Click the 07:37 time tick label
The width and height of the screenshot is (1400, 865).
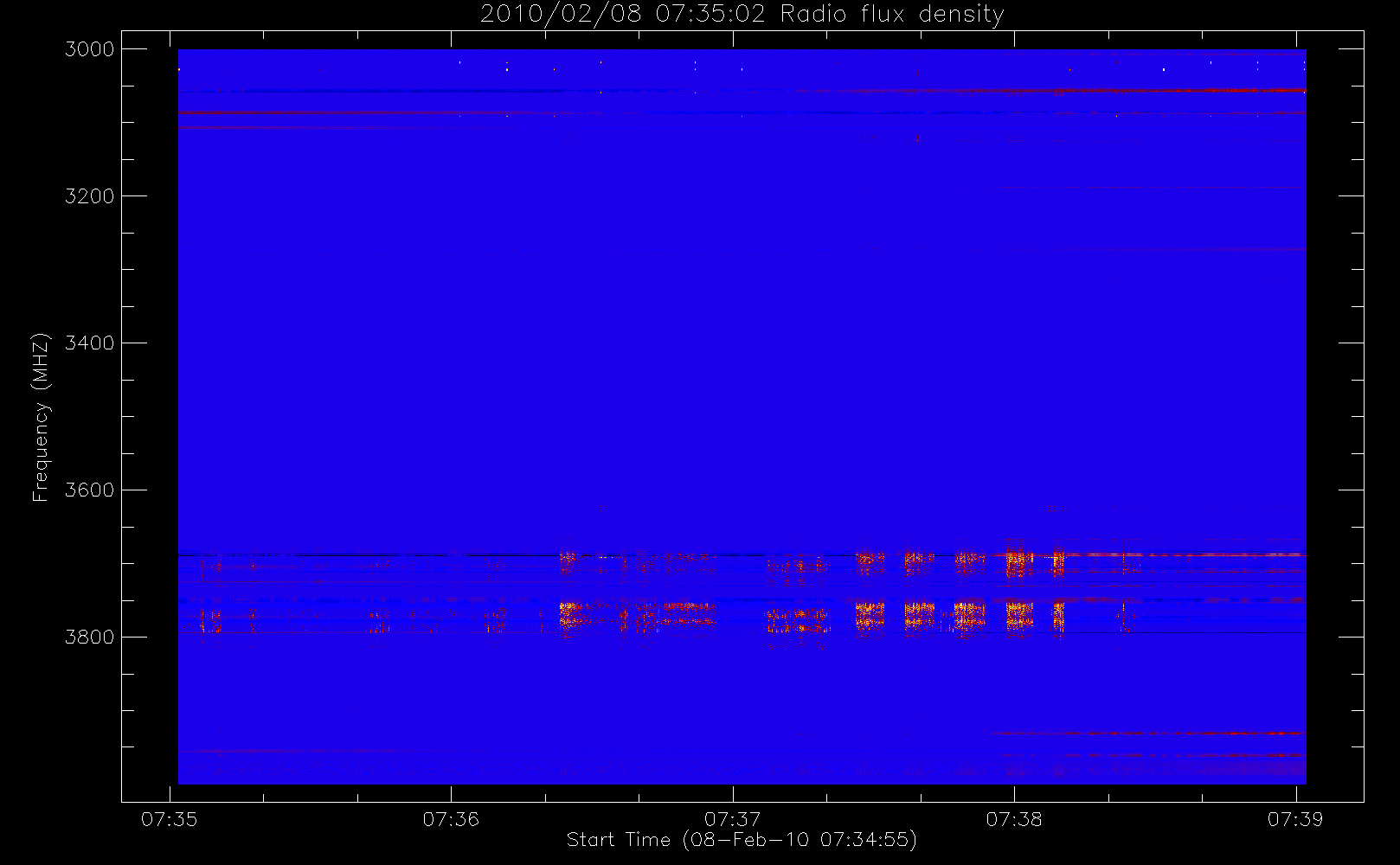pyautogui.click(x=733, y=819)
